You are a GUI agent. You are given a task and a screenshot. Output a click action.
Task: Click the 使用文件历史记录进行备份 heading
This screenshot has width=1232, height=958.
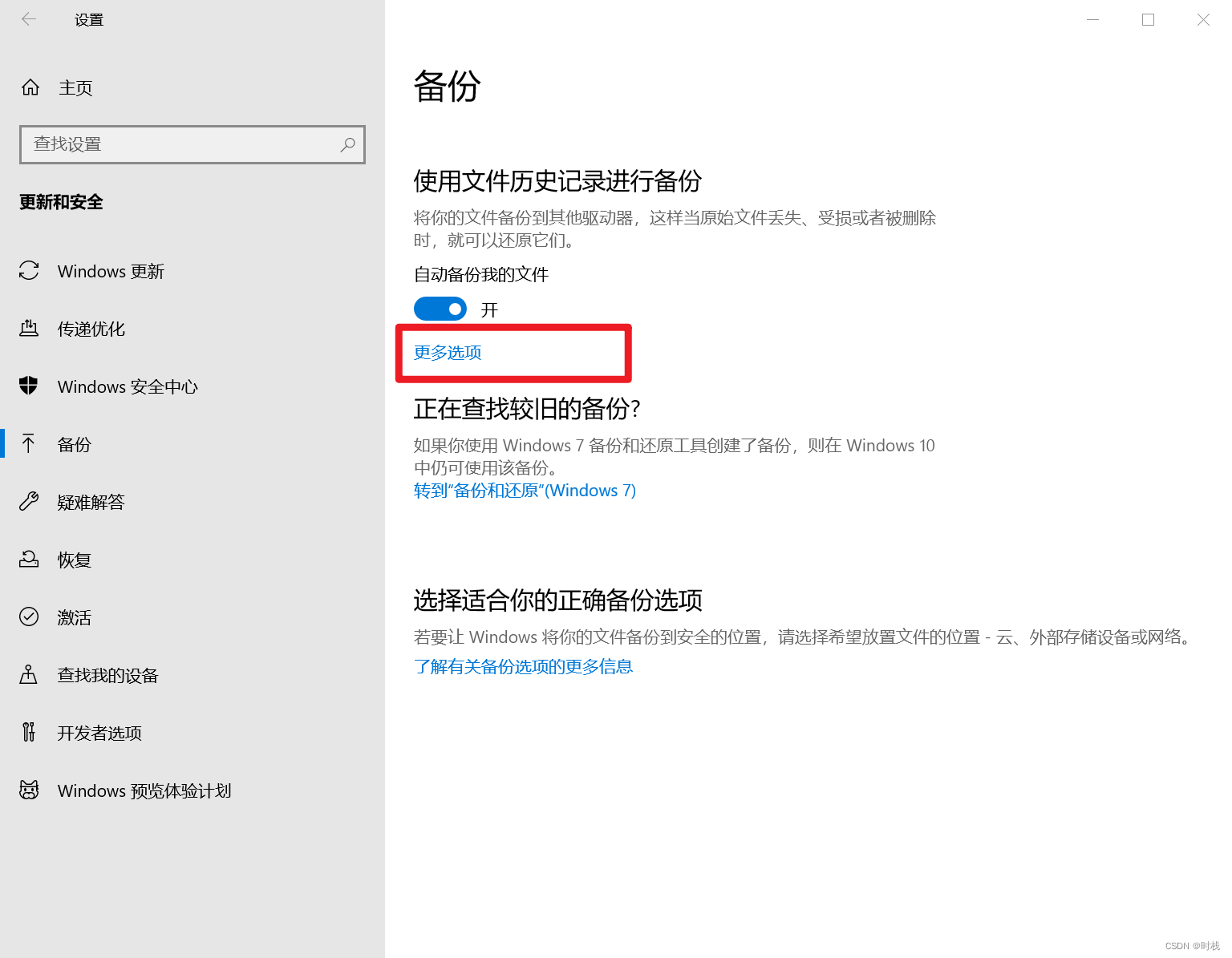point(557,181)
